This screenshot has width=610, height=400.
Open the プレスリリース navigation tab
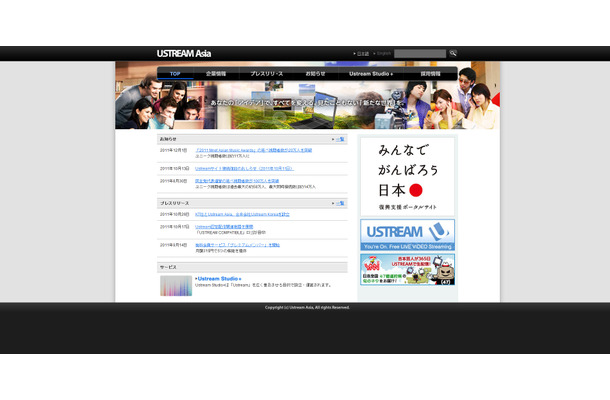[x=266, y=74]
